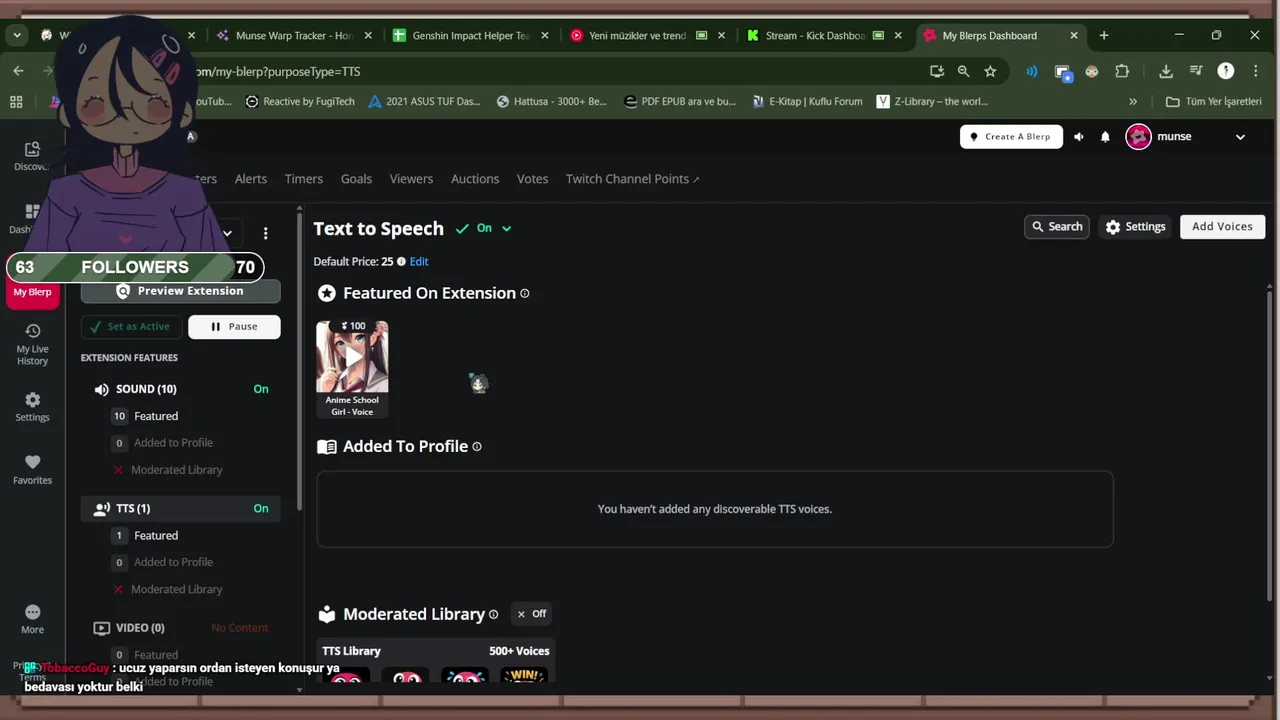Open Chrome downloads icon
This screenshot has width=1280, height=720.
[x=1166, y=71]
